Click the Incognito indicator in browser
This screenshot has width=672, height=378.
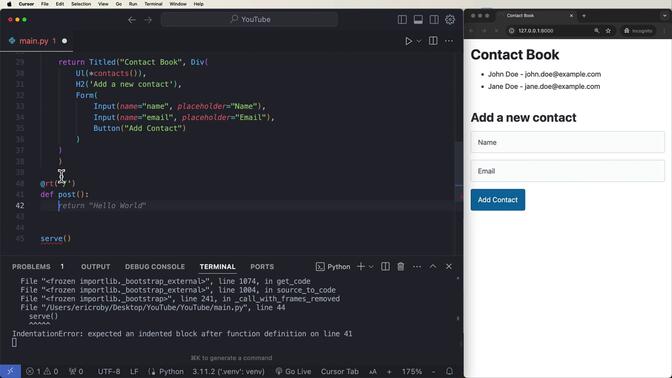[x=639, y=31]
